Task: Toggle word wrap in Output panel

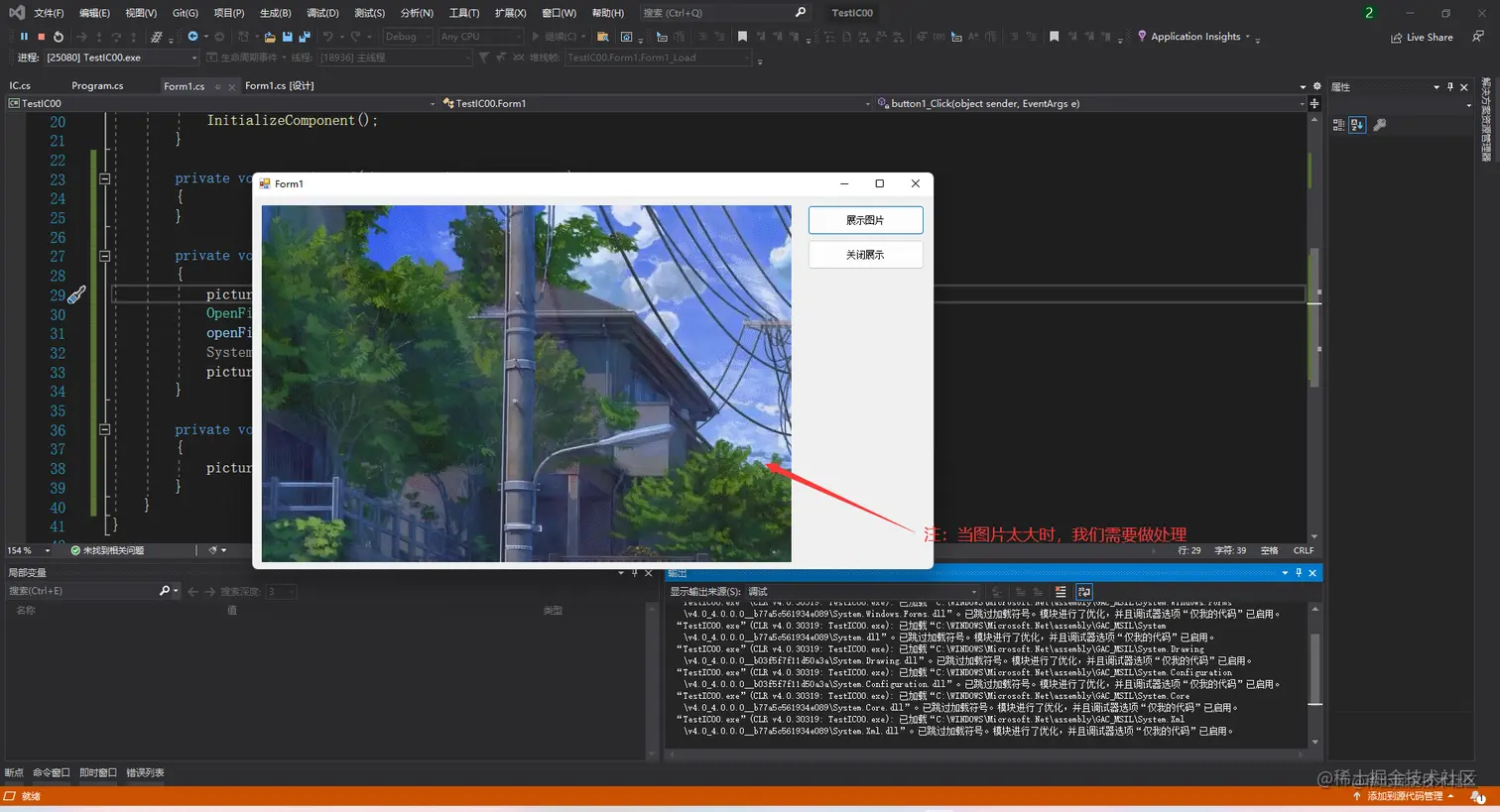Action: click(x=1084, y=592)
